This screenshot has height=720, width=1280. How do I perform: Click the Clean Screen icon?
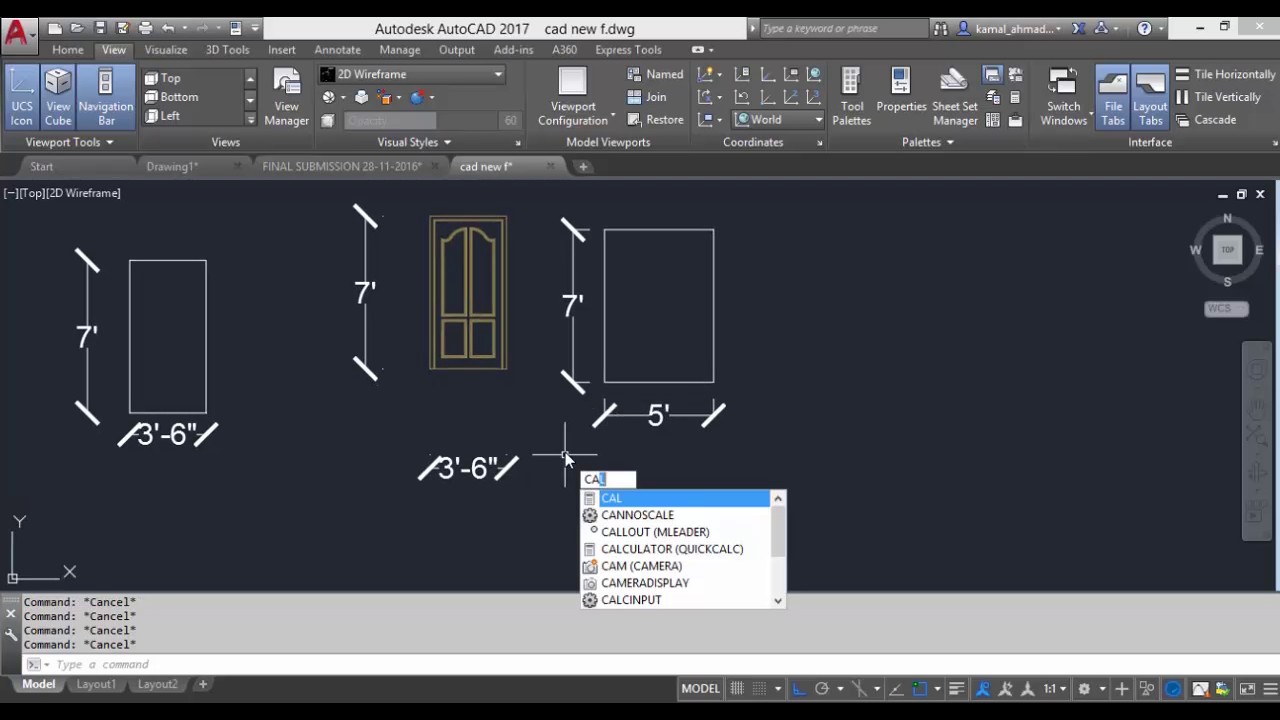[1247, 688]
